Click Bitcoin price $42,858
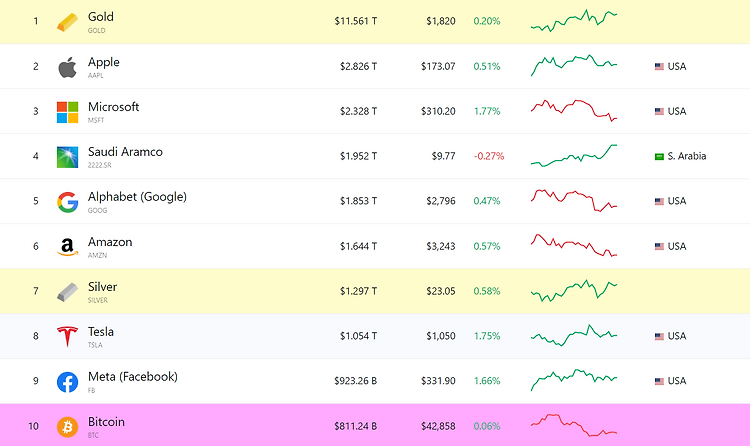The width and height of the screenshot is (750, 446). tap(438, 426)
